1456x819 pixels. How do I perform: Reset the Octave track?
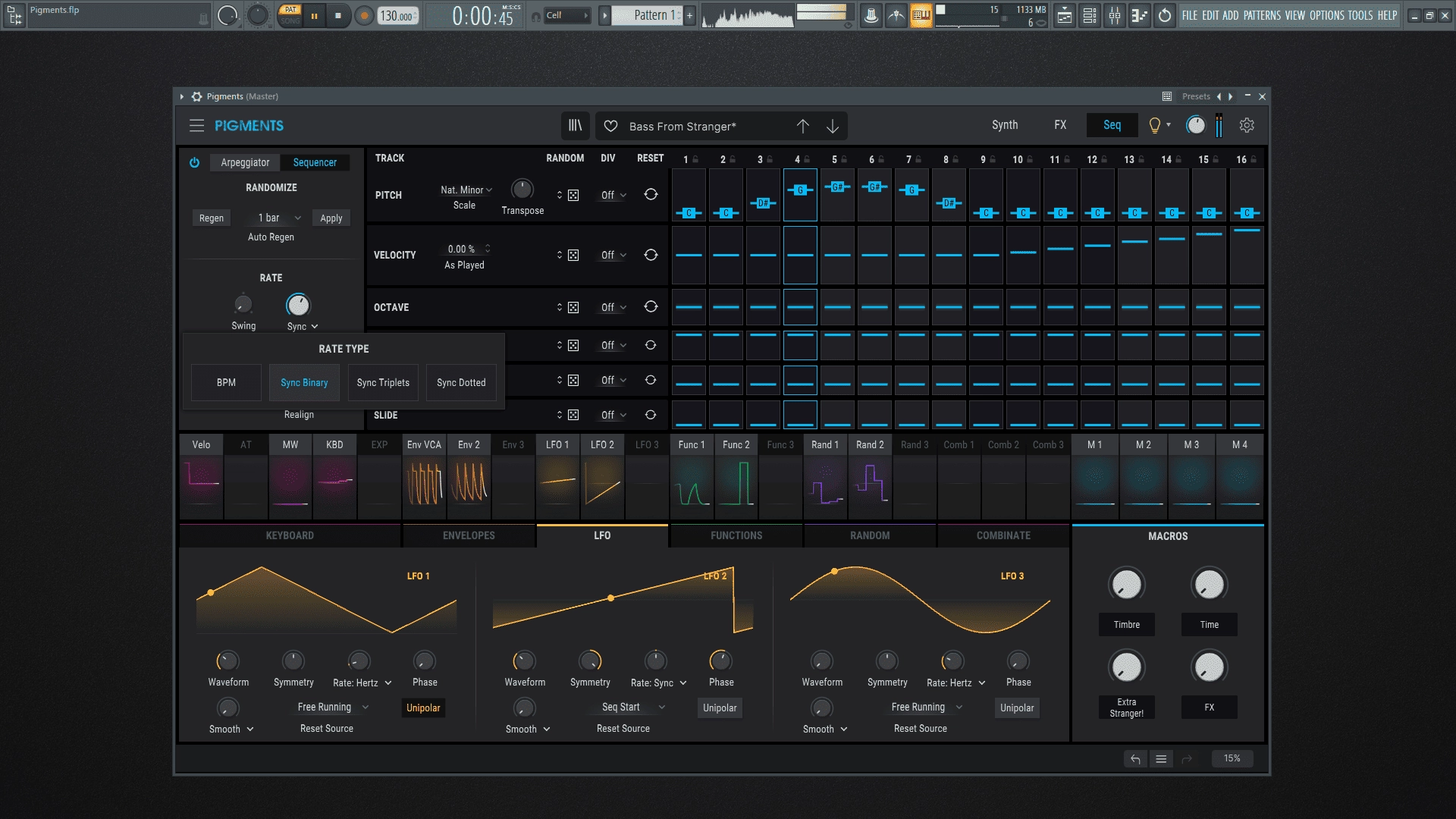coord(651,306)
